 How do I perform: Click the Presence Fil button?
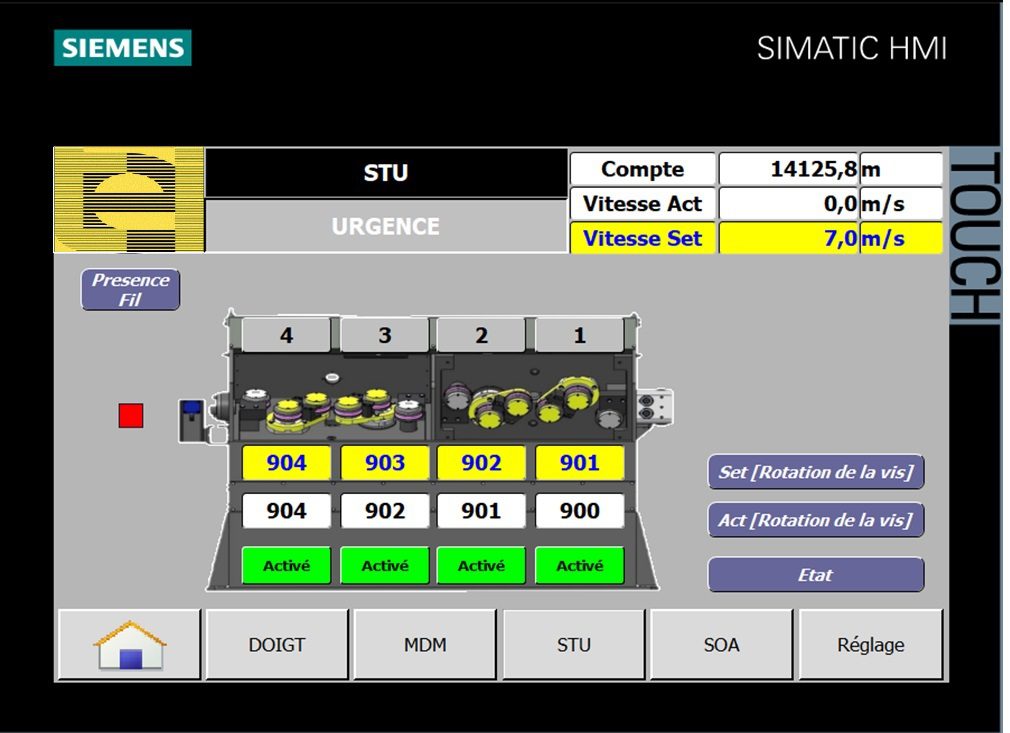131,290
